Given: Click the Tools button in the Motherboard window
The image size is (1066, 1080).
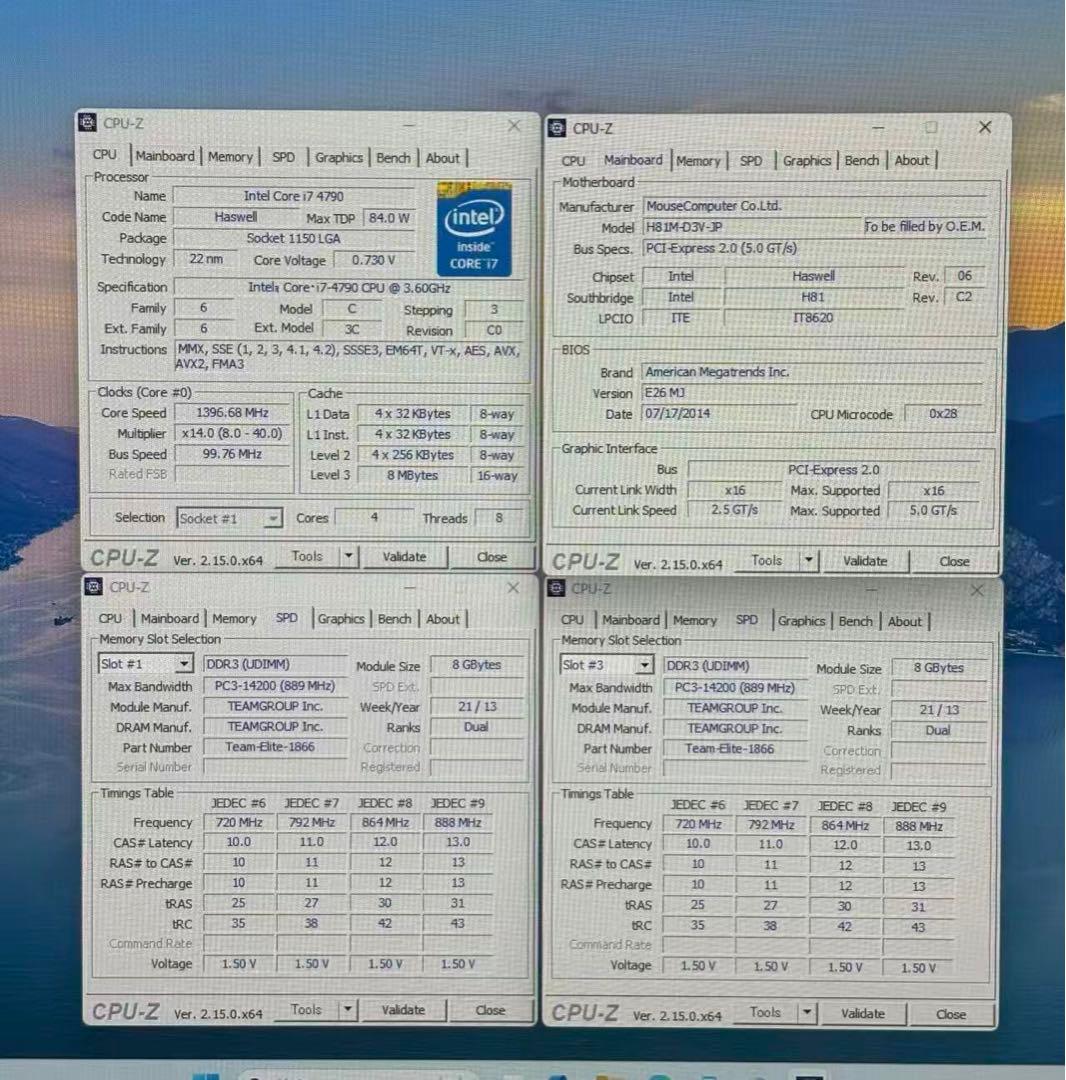Looking at the screenshot, I should 767,561.
